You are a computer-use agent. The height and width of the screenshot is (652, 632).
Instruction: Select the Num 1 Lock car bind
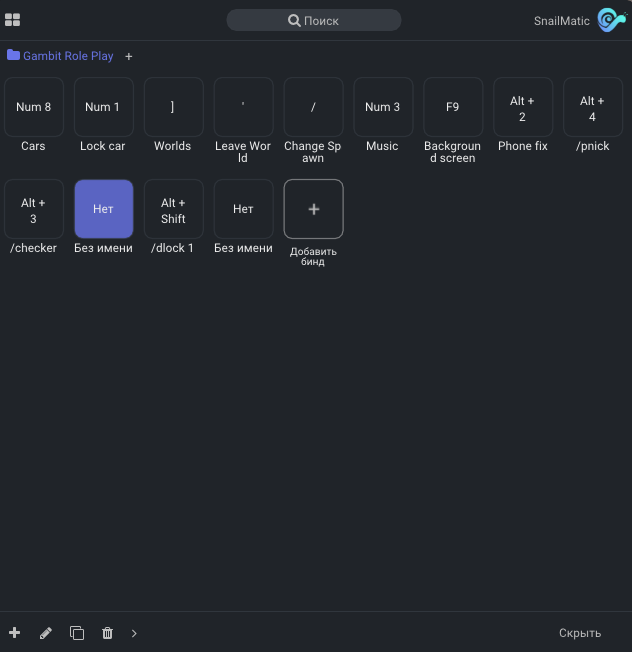pyautogui.click(x=104, y=107)
